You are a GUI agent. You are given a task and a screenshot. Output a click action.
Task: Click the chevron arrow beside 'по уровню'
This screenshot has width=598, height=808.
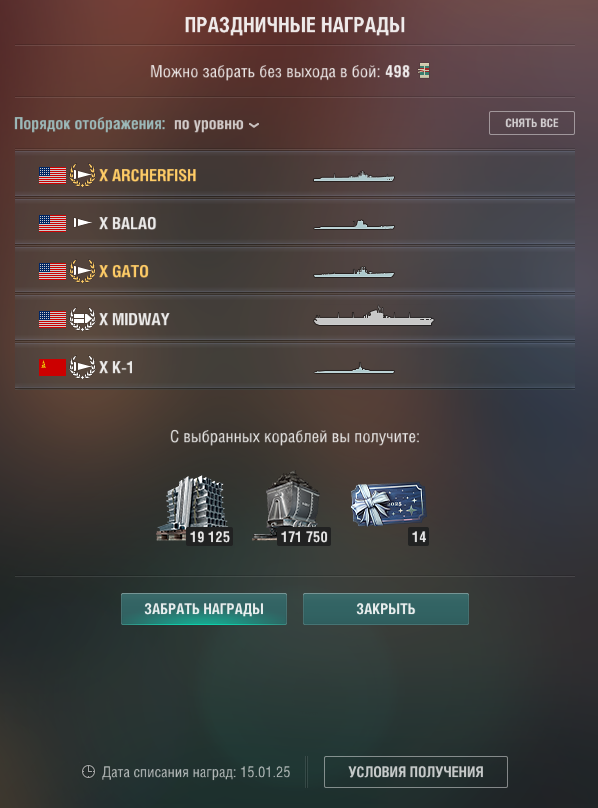(x=254, y=125)
